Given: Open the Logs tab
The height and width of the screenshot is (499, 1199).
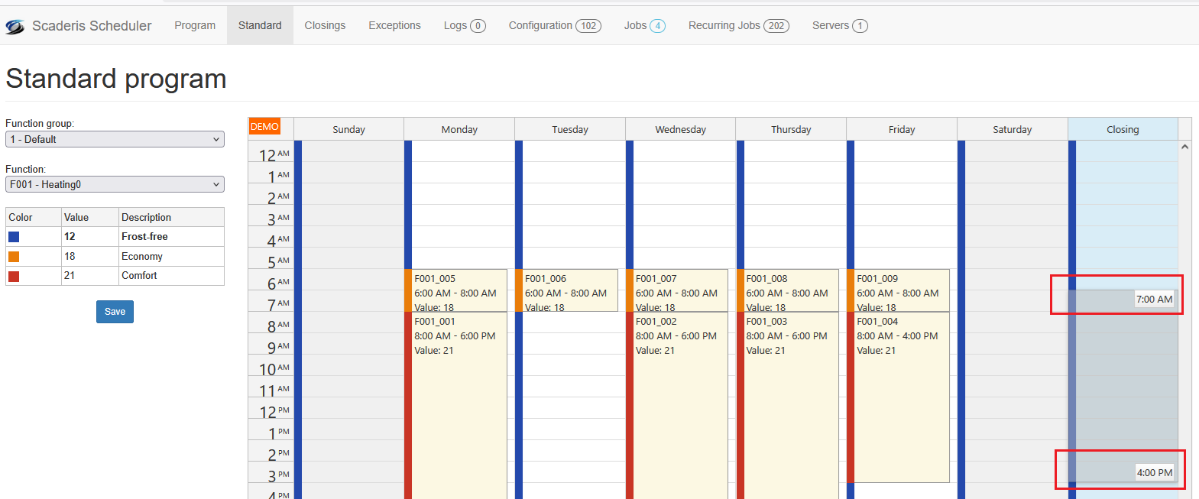Looking at the screenshot, I should pyautogui.click(x=464, y=26).
